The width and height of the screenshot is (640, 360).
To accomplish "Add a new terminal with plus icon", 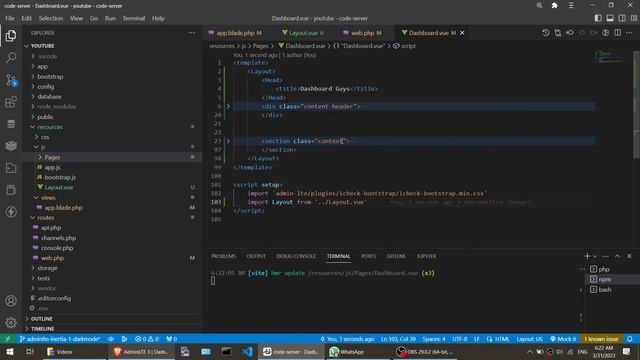I will (587, 256).
